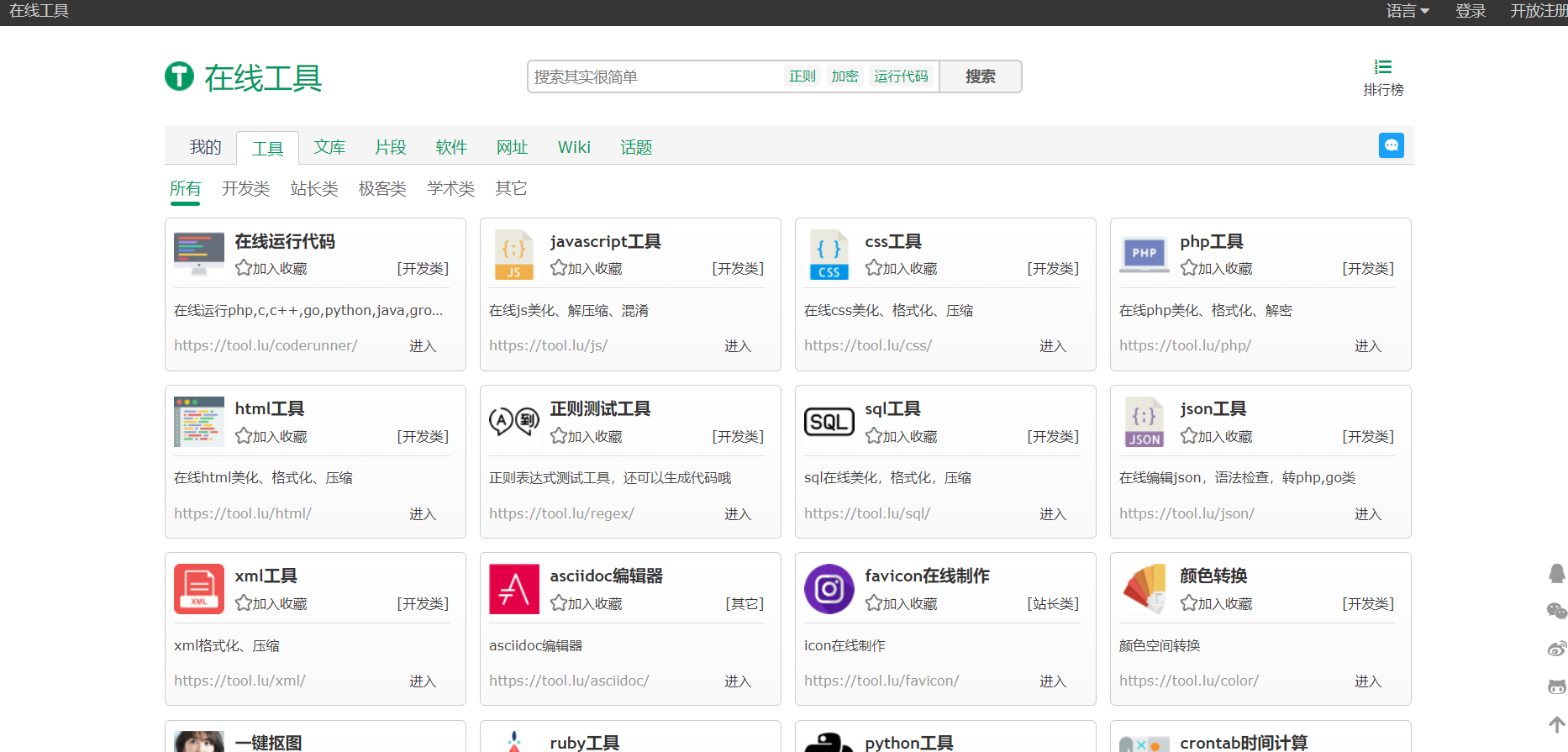Select the 所有 category filter
This screenshot has height=752, width=1568.
[x=185, y=188]
